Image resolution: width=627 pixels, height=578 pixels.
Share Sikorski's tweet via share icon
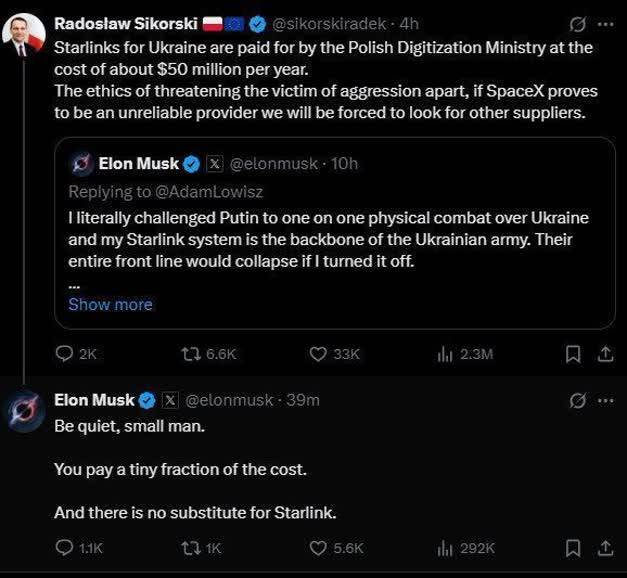604,353
